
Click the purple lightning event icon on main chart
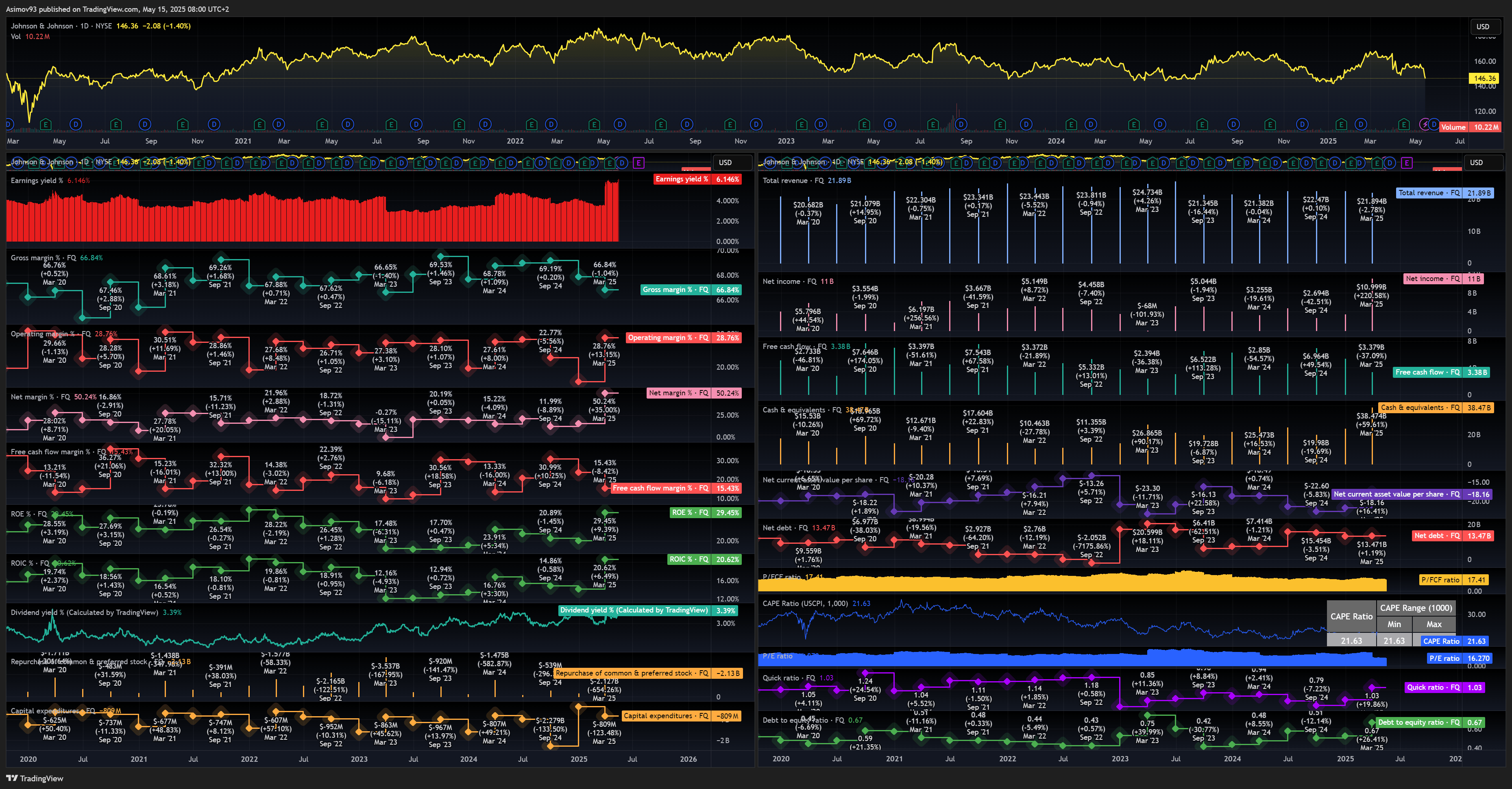pos(1425,124)
